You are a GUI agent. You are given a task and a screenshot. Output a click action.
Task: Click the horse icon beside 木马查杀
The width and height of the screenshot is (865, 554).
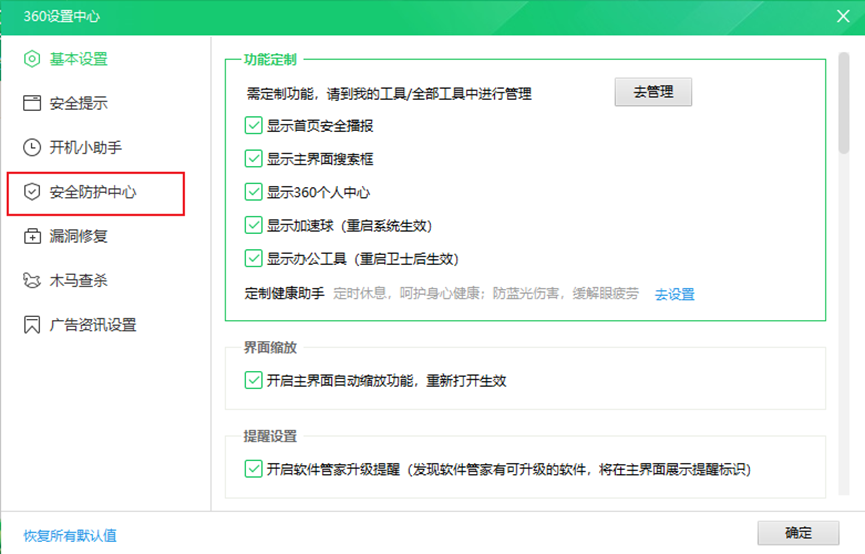(32, 281)
